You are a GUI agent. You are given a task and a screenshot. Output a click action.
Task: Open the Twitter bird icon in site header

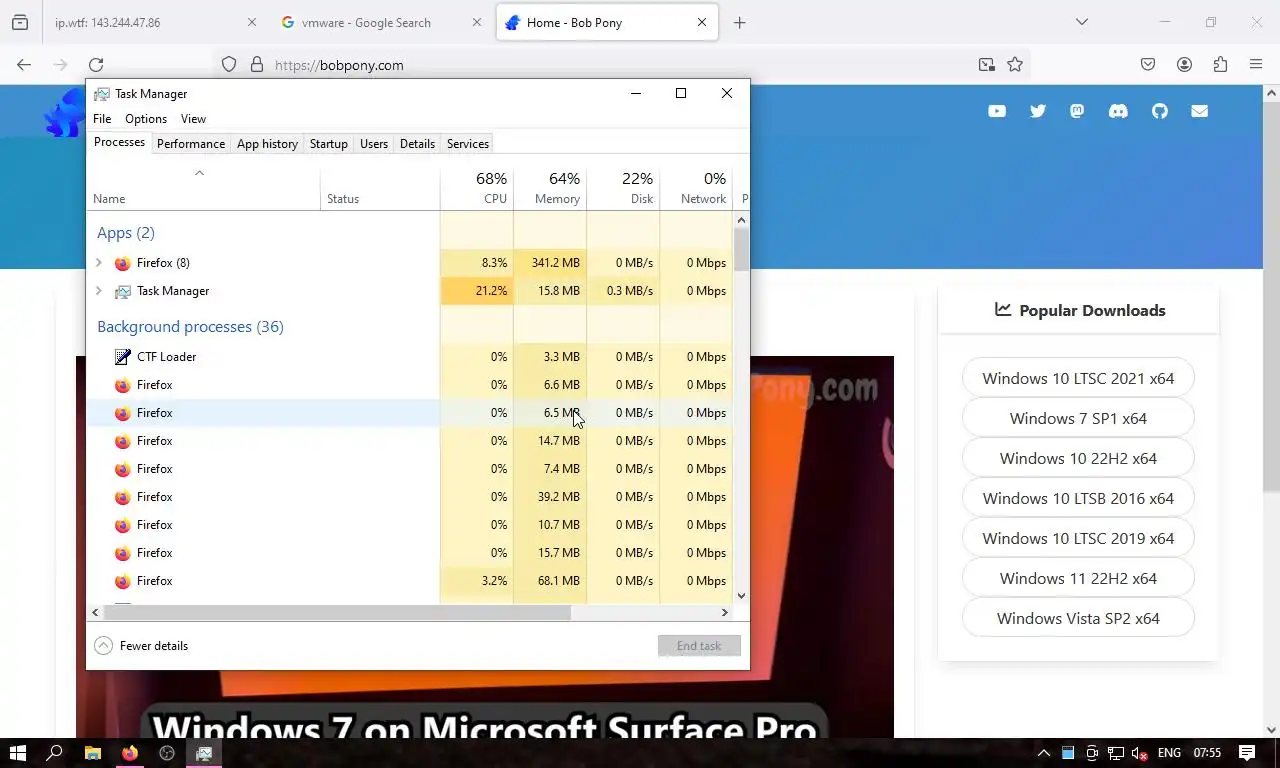click(1038, 111)
